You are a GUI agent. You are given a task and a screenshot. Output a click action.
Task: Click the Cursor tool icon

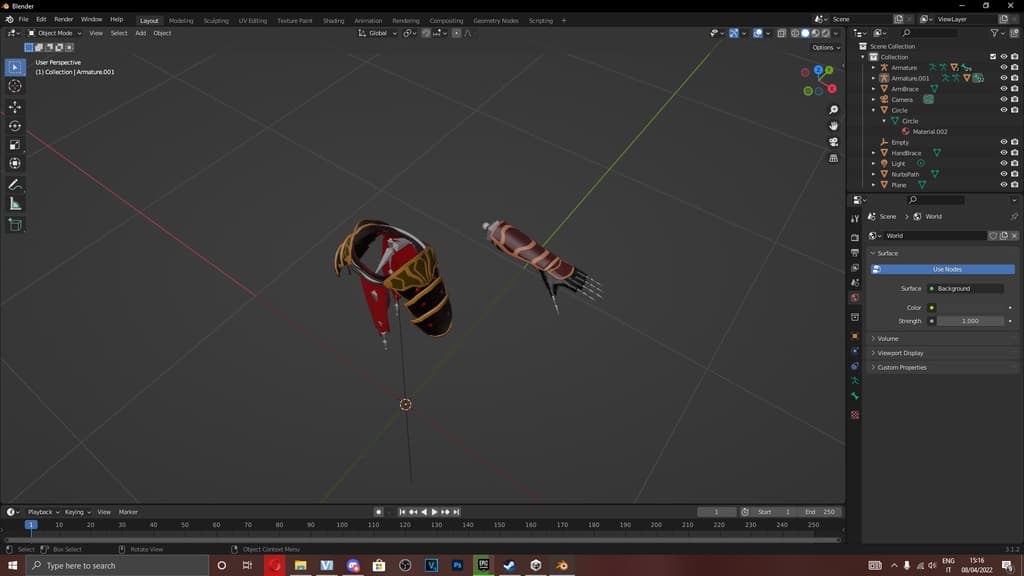[x=15, y=86]
